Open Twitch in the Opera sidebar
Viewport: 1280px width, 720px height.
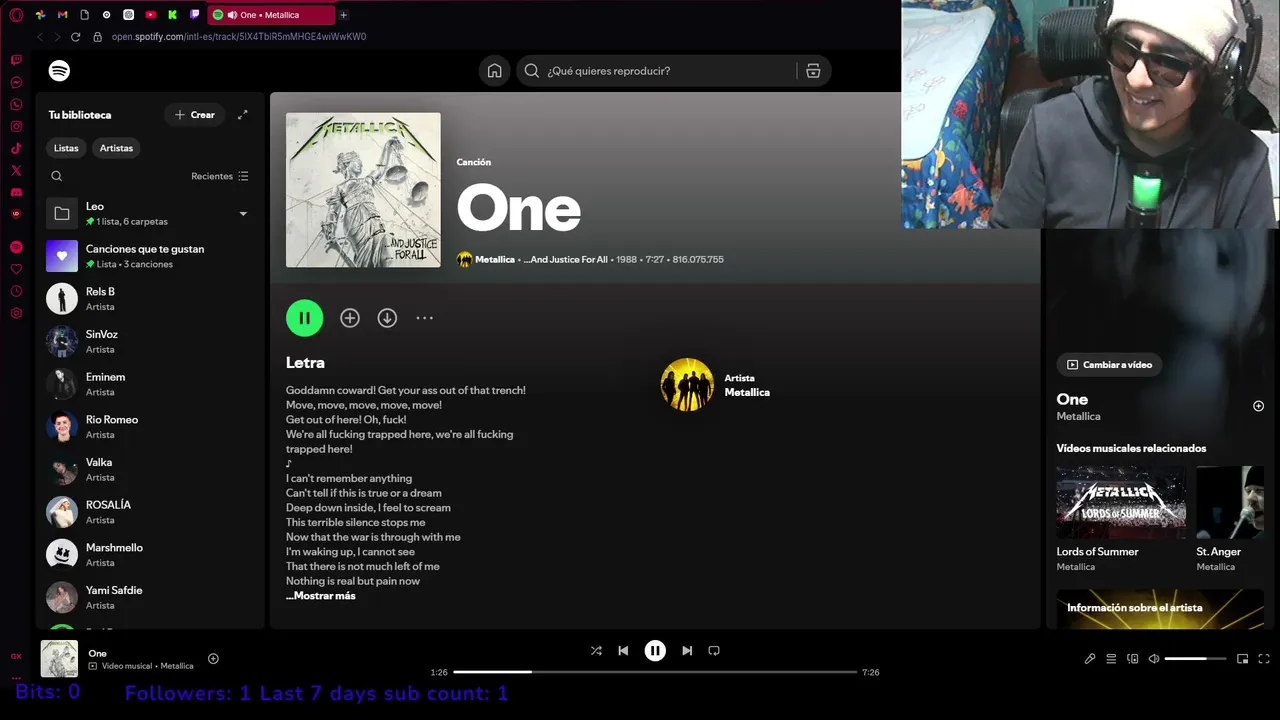[x=16, y=60]
